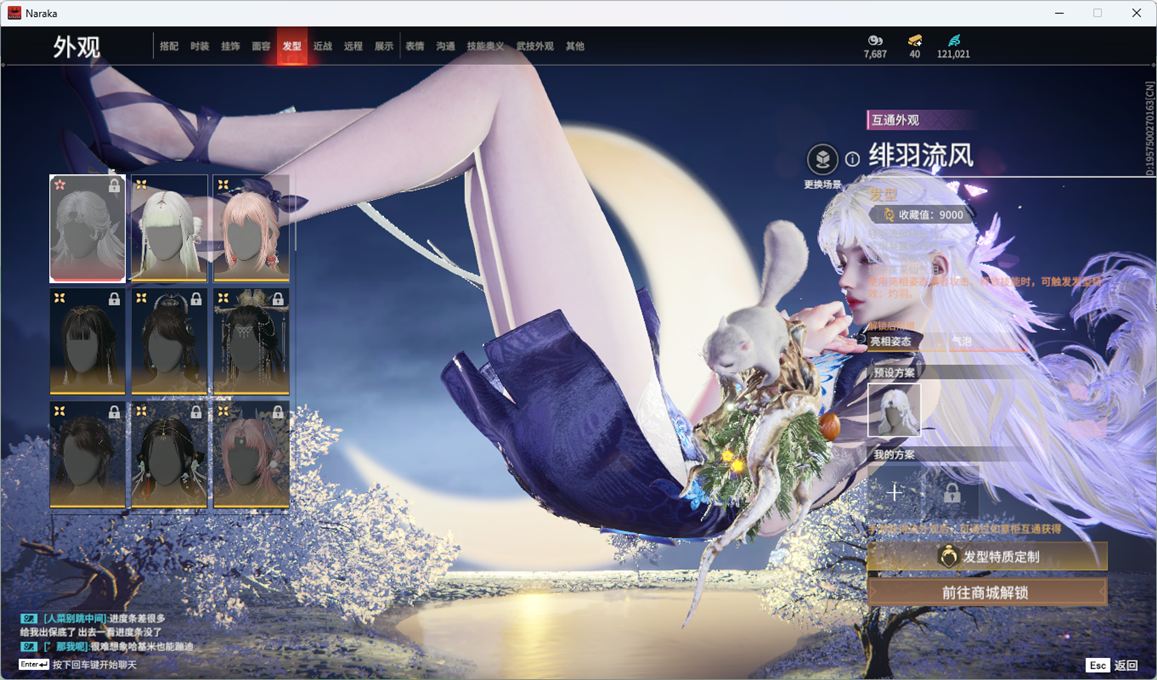
Task: Click the locked scheme slot under 我的方案
Action: pos(952,492)
